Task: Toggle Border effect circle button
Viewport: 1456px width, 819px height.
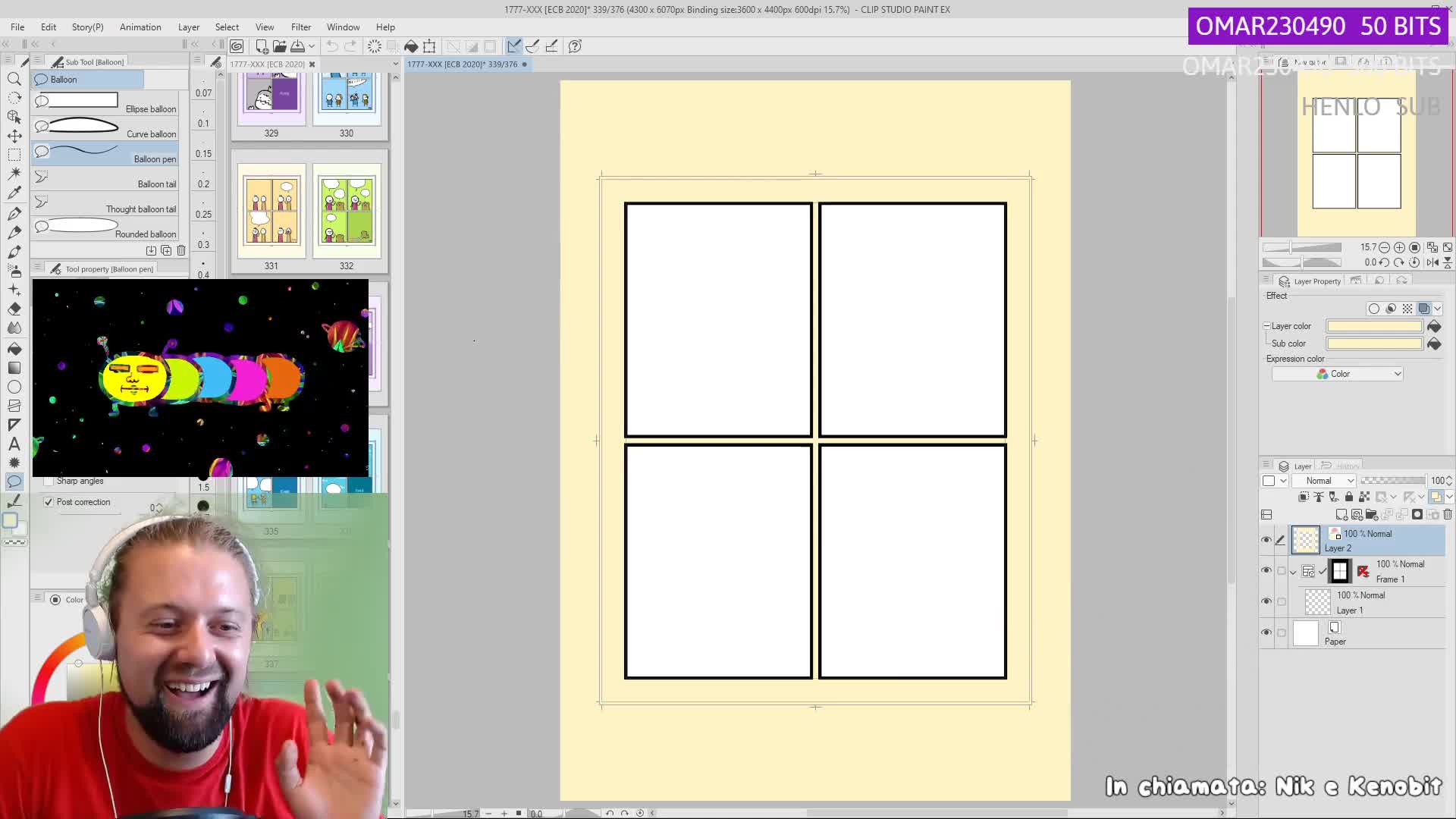Action: (x=1374, y=309)
